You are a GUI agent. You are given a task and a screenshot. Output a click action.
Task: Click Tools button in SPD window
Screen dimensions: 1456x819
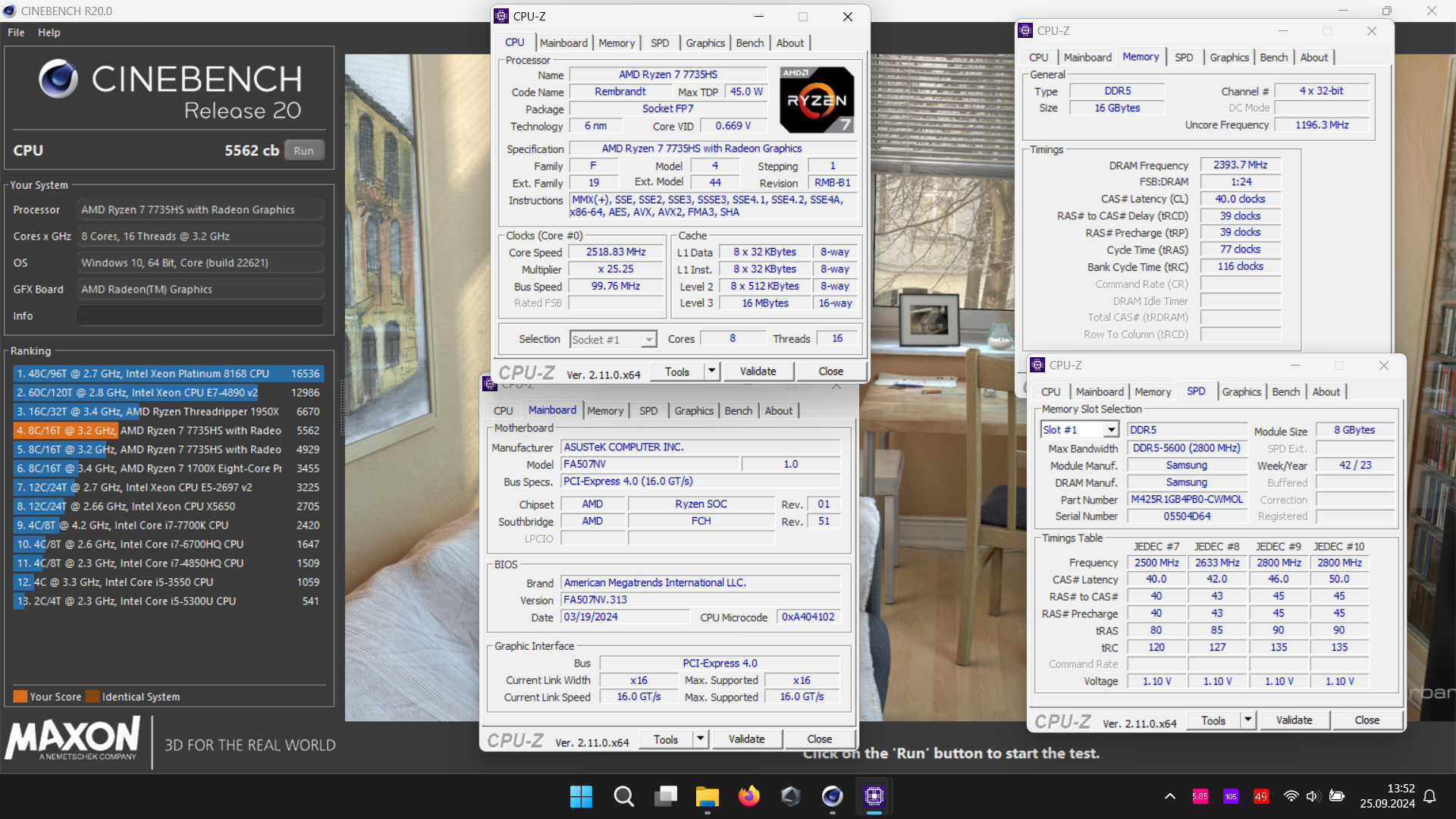(x=1213, y=720)
